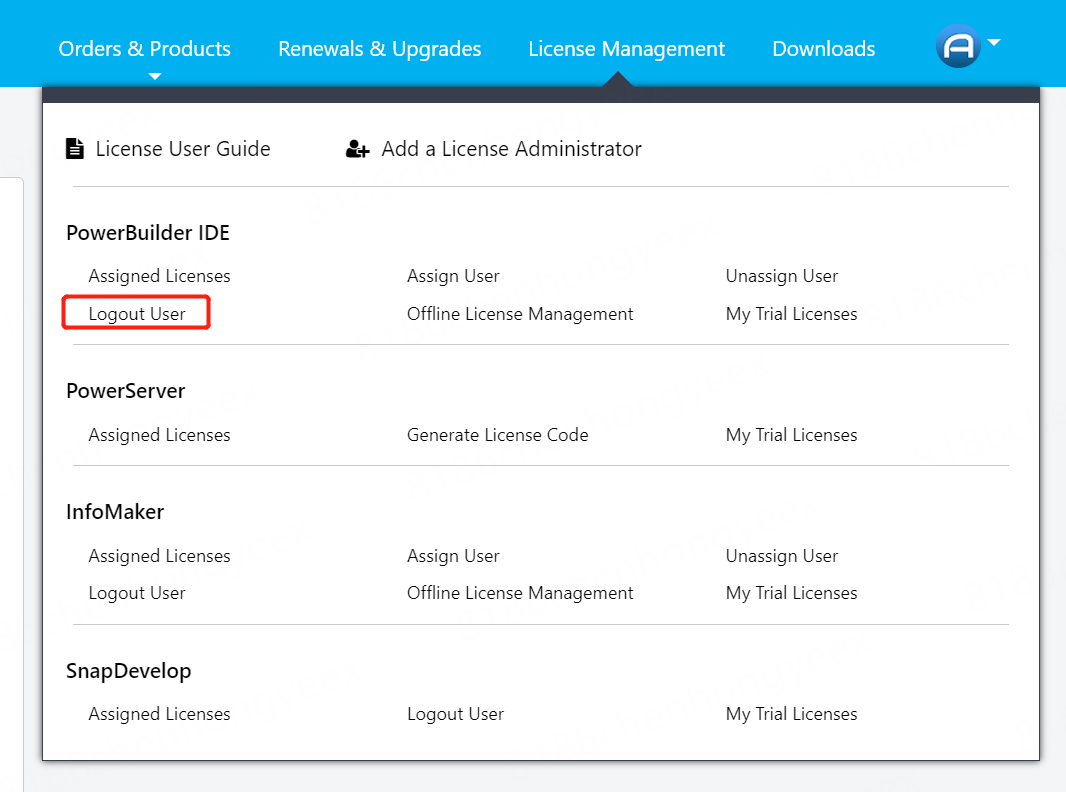
Task: Open the Renewals & Upgrades menu
Action: [379, 49]
